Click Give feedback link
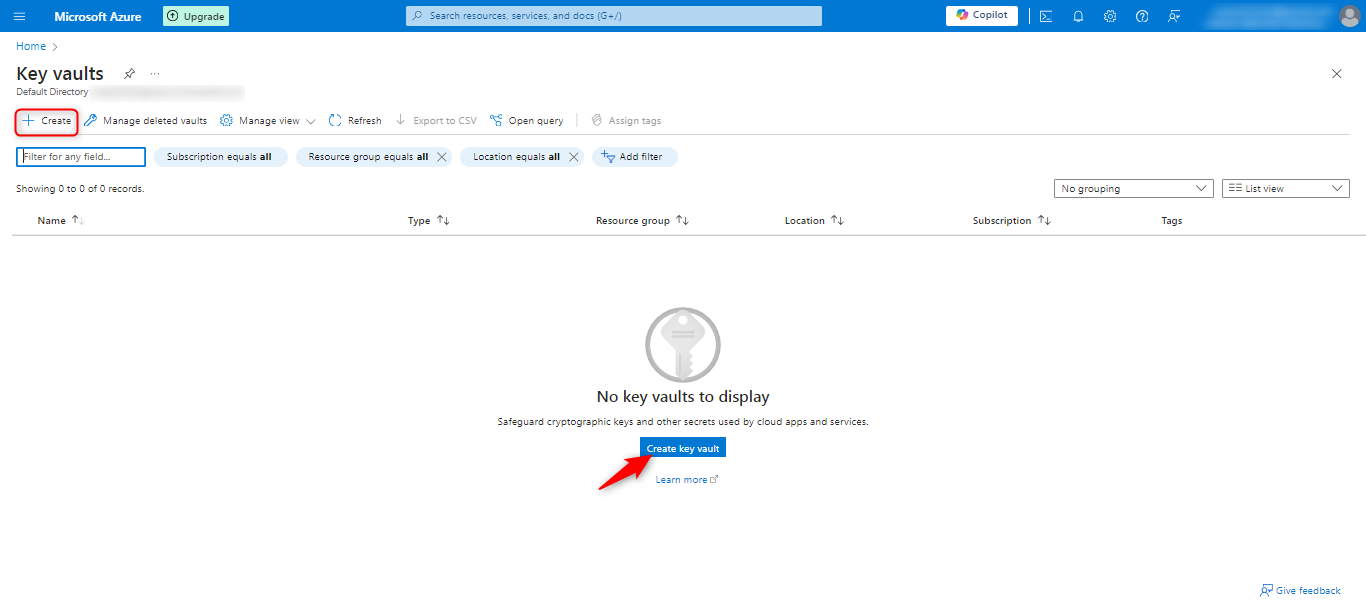The image size is (1366, 615). [1300, 591]
